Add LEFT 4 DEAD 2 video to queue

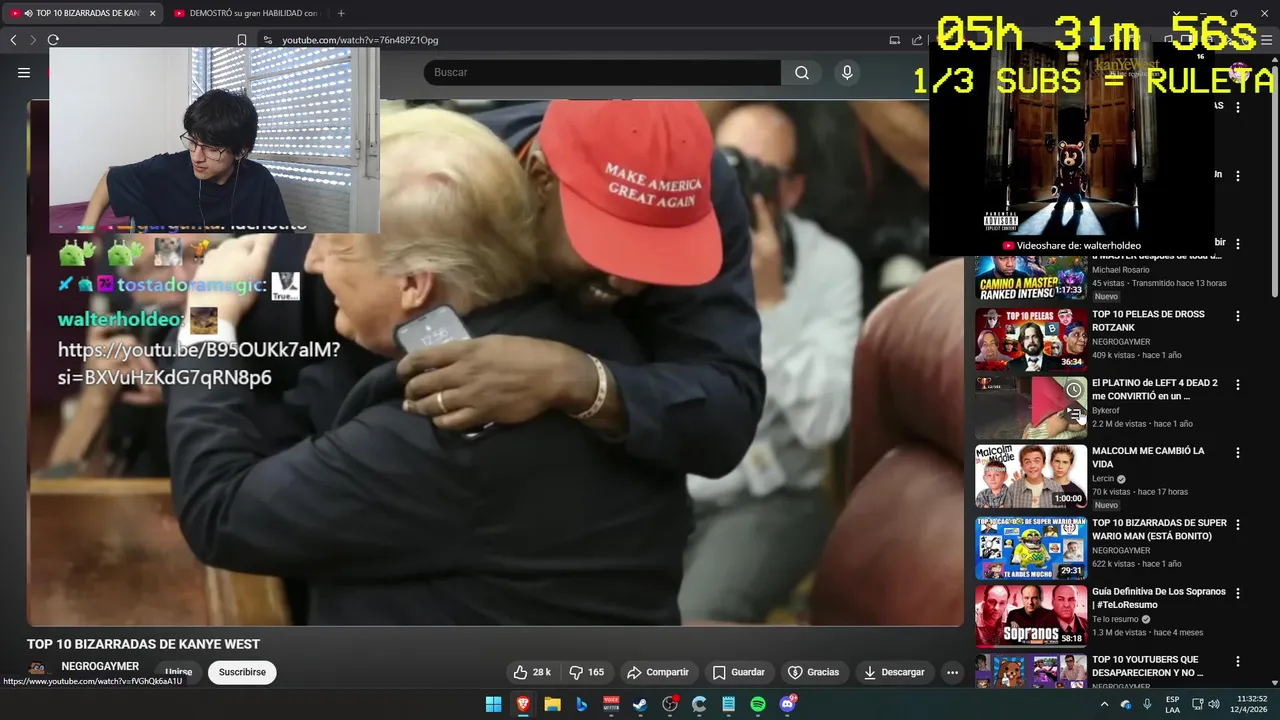(x=1073, y=414)
